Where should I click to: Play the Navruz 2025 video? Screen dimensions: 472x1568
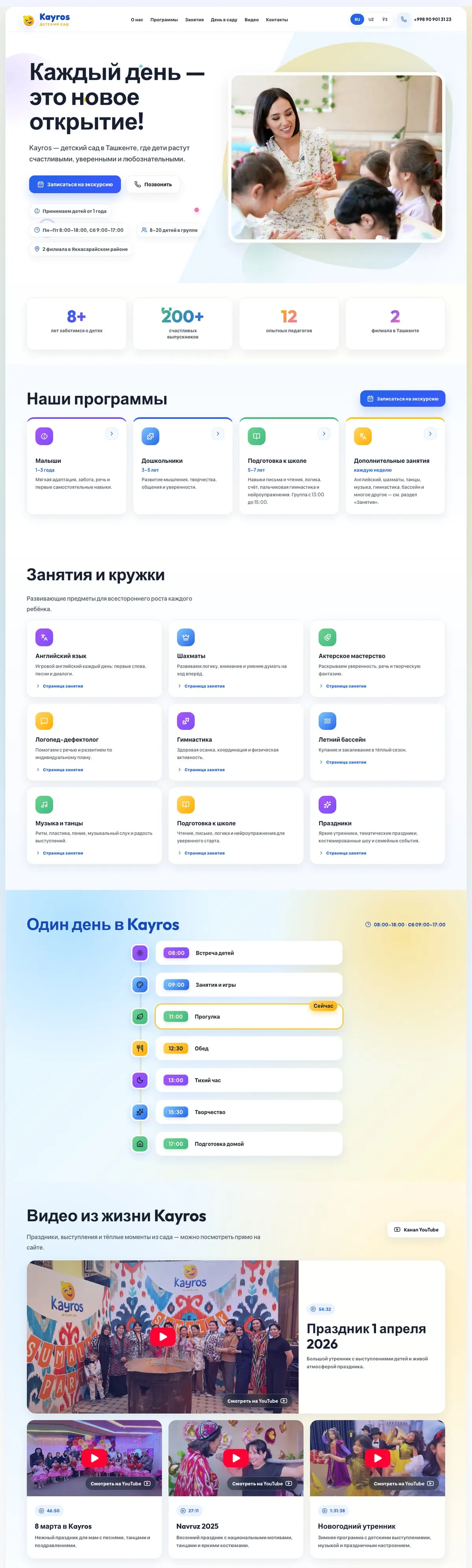[236, 1457]
